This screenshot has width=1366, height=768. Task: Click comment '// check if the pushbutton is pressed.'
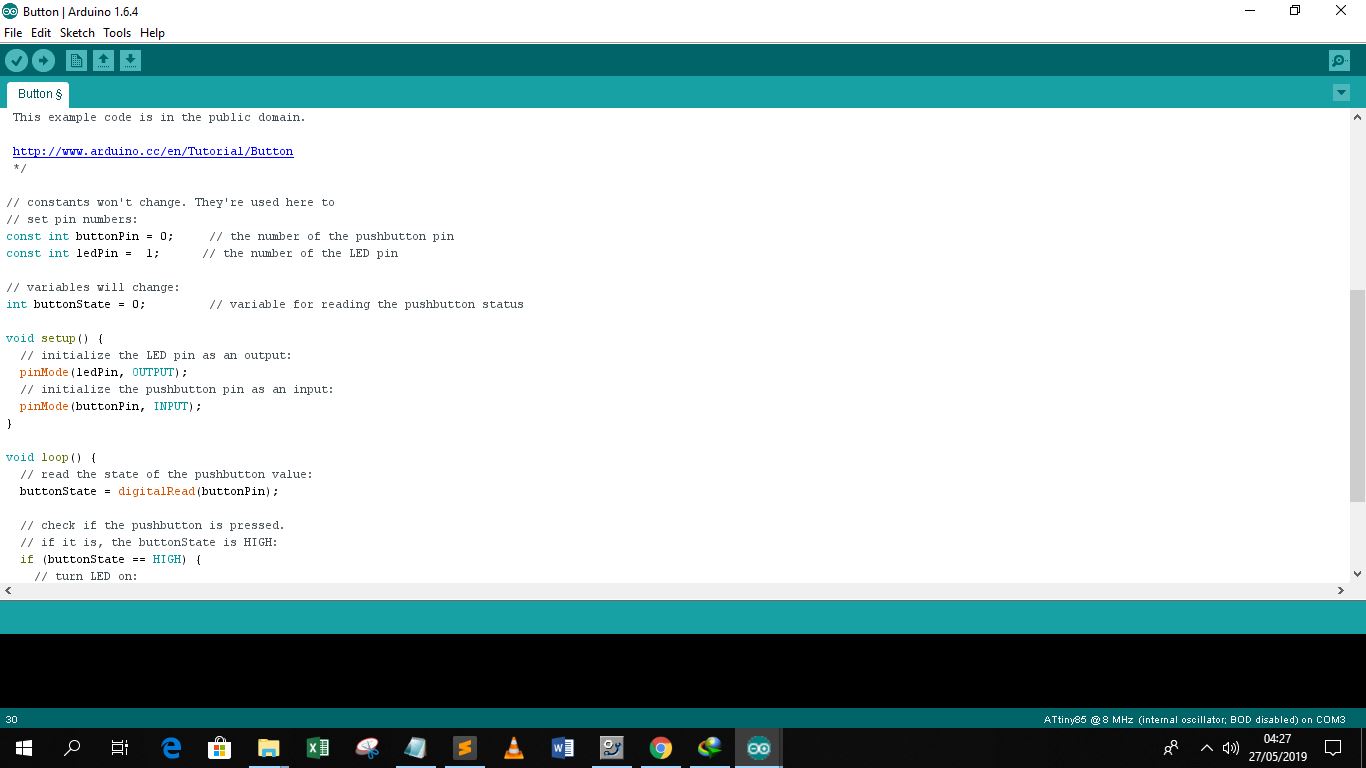[x=152, y=526]
